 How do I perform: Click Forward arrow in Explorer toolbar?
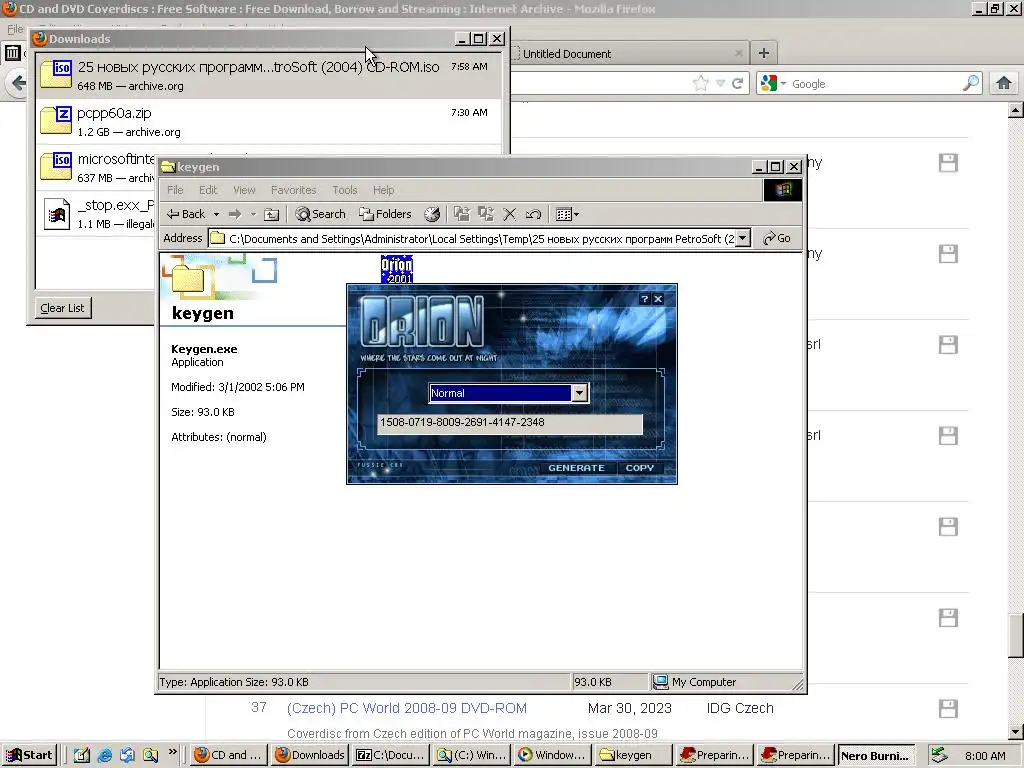[x=235, y=214]
